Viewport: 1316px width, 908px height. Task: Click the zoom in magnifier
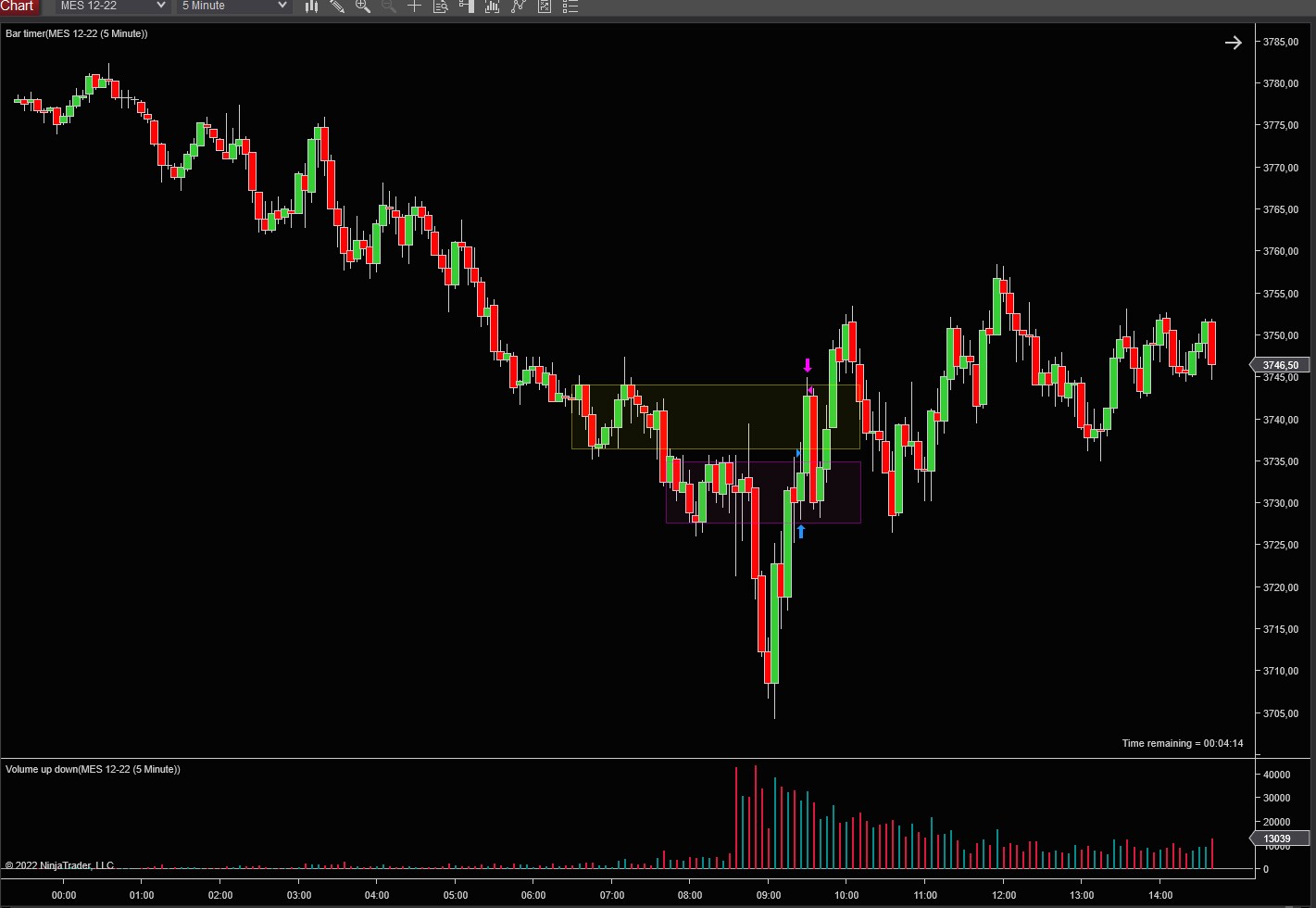pyautogui.click(x=363, y=6)
